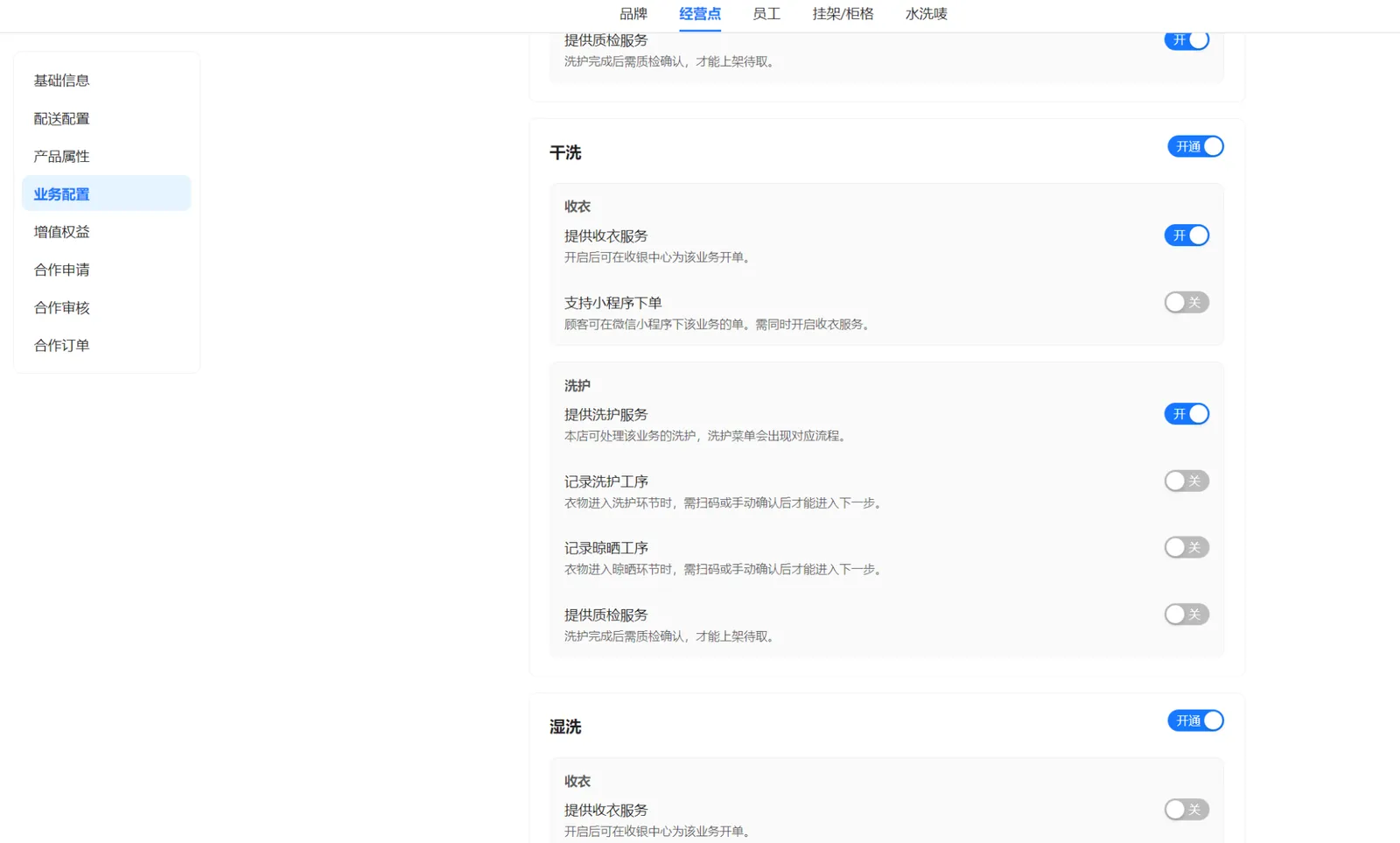Open the 品牌 tab
Image resolution: width=1400 pixels, height=843 pixels.
coord(633,14)
